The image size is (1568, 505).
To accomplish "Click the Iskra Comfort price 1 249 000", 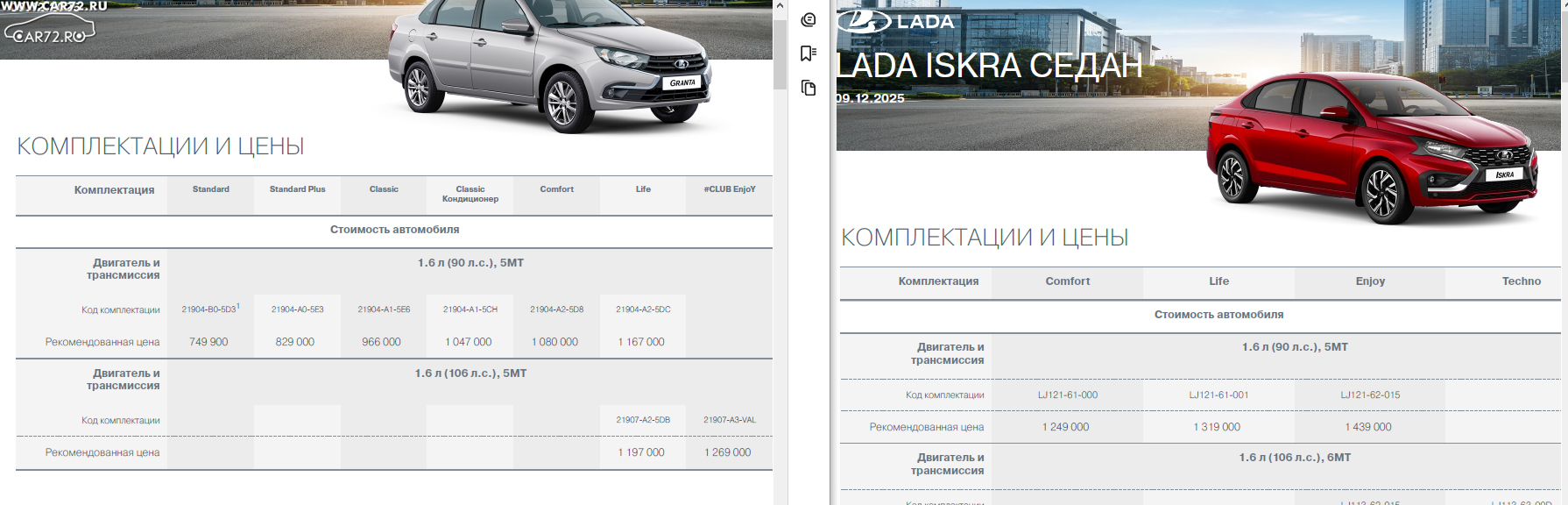I will click(1065, 427).
